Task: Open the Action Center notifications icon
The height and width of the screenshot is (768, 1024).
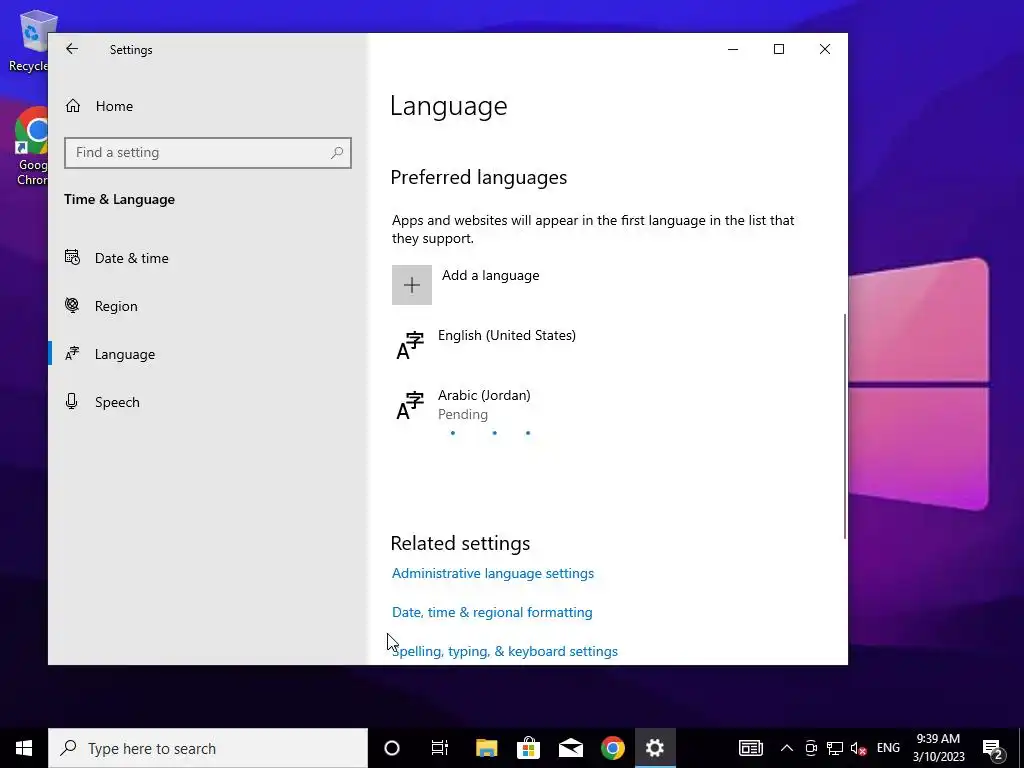Action: (992, 748)
